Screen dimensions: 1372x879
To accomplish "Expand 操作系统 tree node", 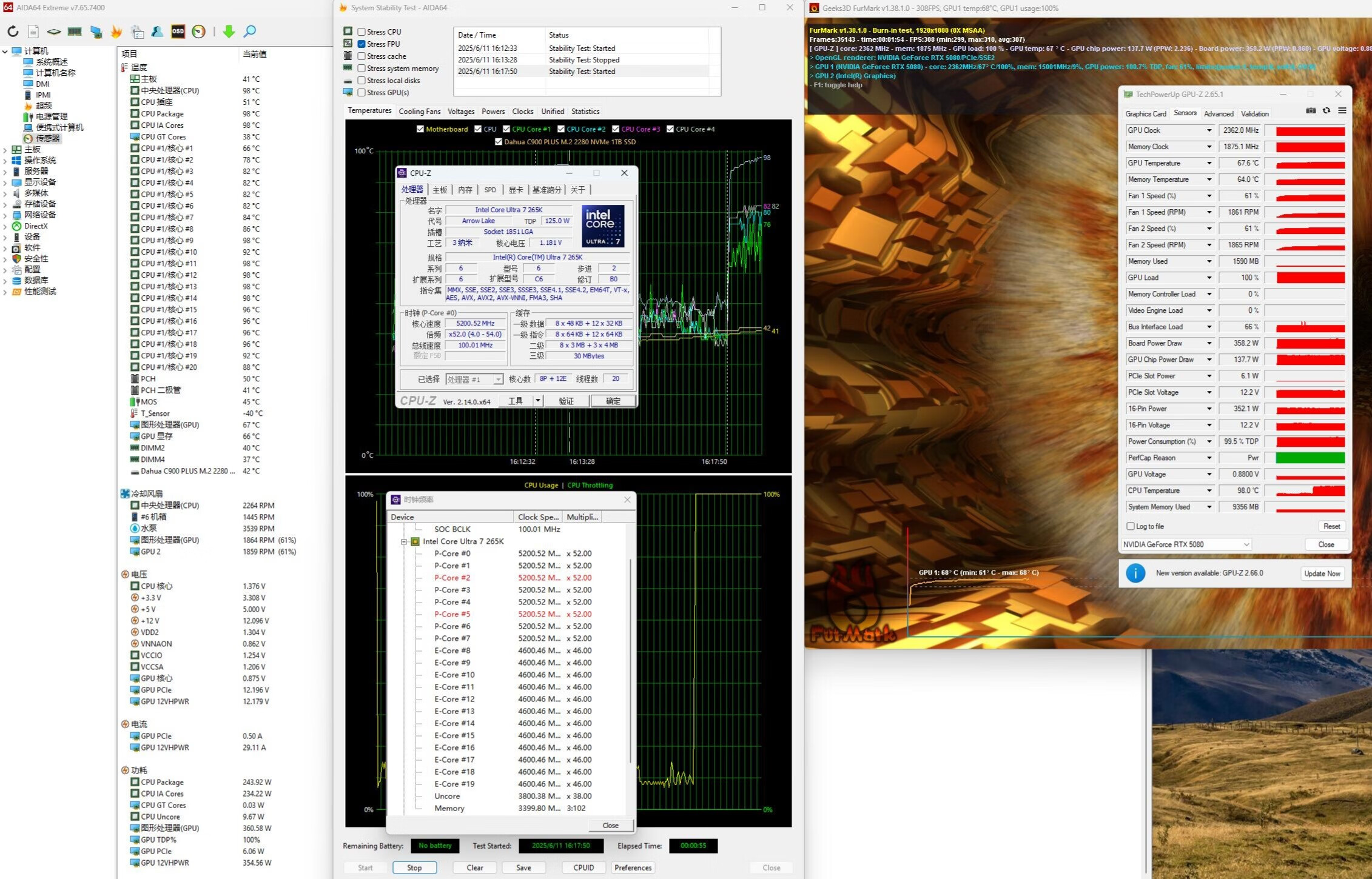I will click(x=5, y=161).
